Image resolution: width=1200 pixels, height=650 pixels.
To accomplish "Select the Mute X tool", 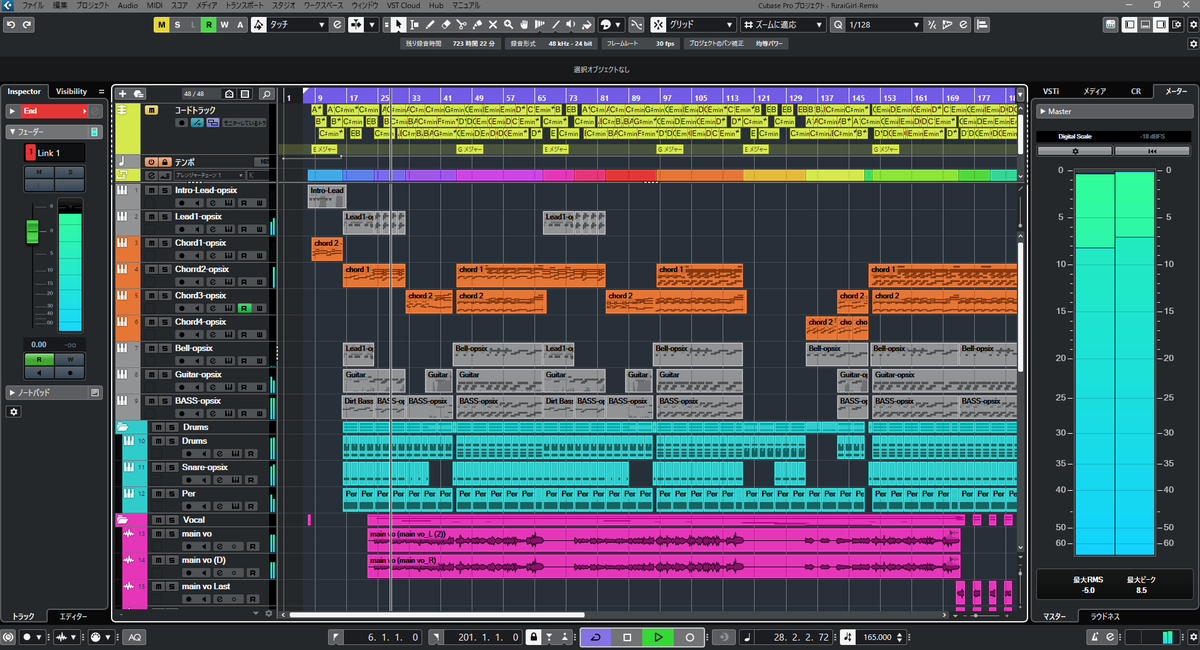I will coord(493,24).
